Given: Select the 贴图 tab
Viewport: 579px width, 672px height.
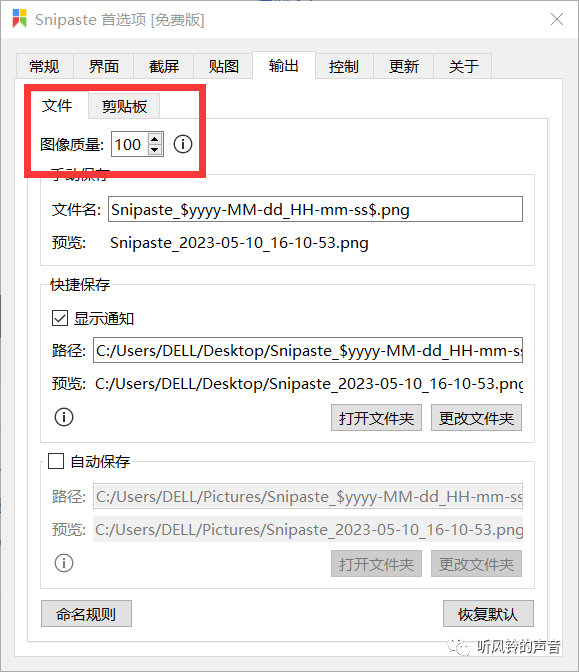Looking at the screenshot, I should pos(223,66).
